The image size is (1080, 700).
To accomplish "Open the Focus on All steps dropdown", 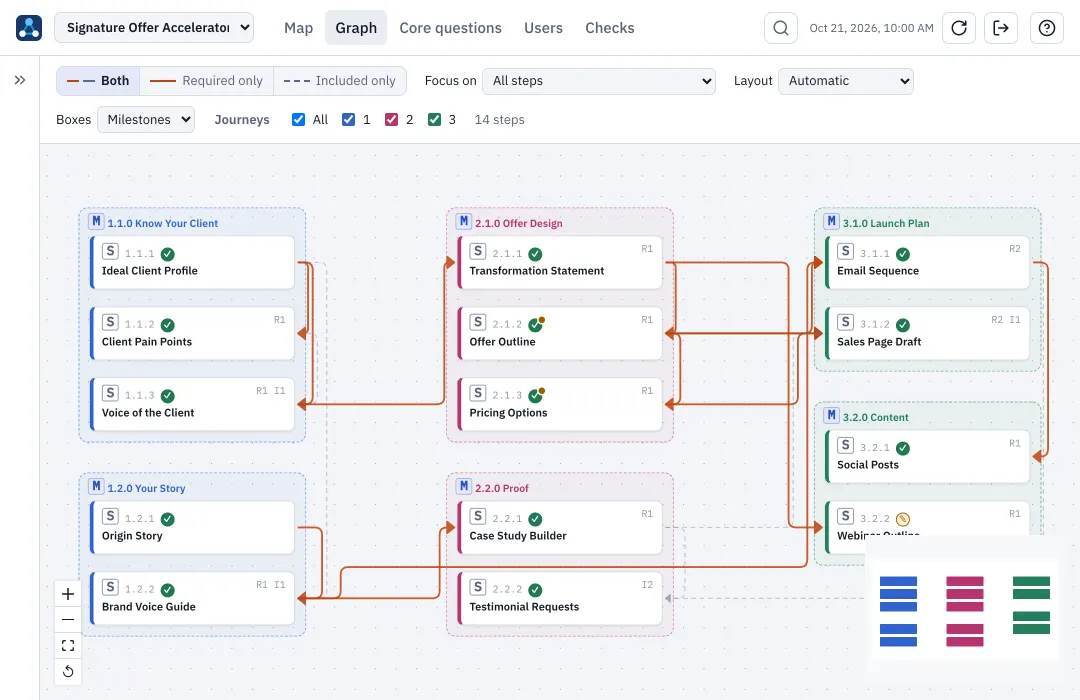I will tap(599, 81).
